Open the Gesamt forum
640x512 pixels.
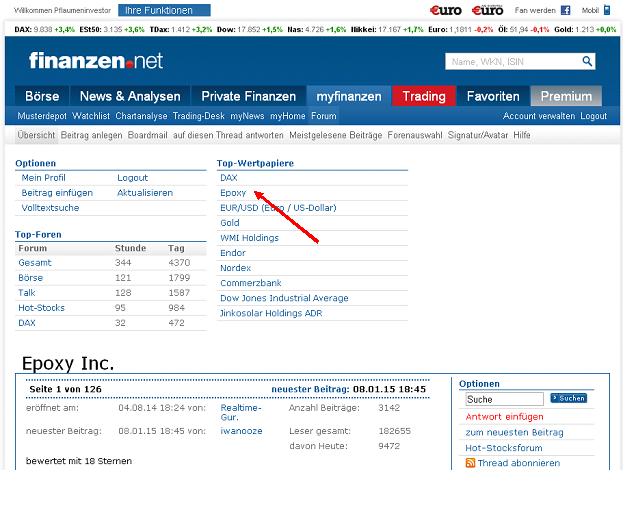tap(35, 263)
